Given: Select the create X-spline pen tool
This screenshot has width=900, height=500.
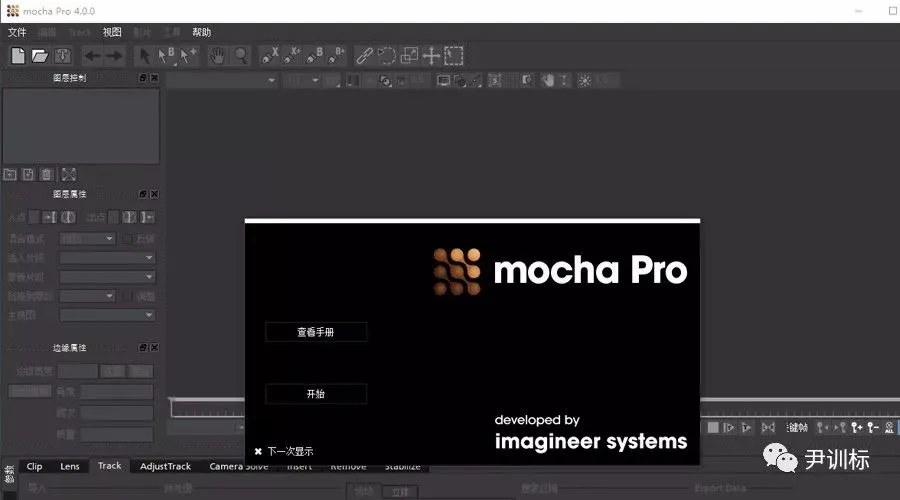Looking at the screenshot, I should point(269,56).
